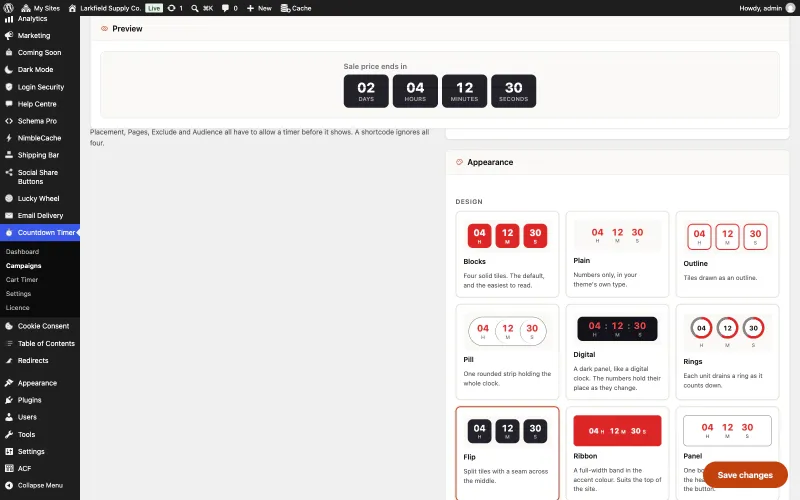Select the Blocks design card
This screenshot has height=500, width=800.
click(507, 254)
